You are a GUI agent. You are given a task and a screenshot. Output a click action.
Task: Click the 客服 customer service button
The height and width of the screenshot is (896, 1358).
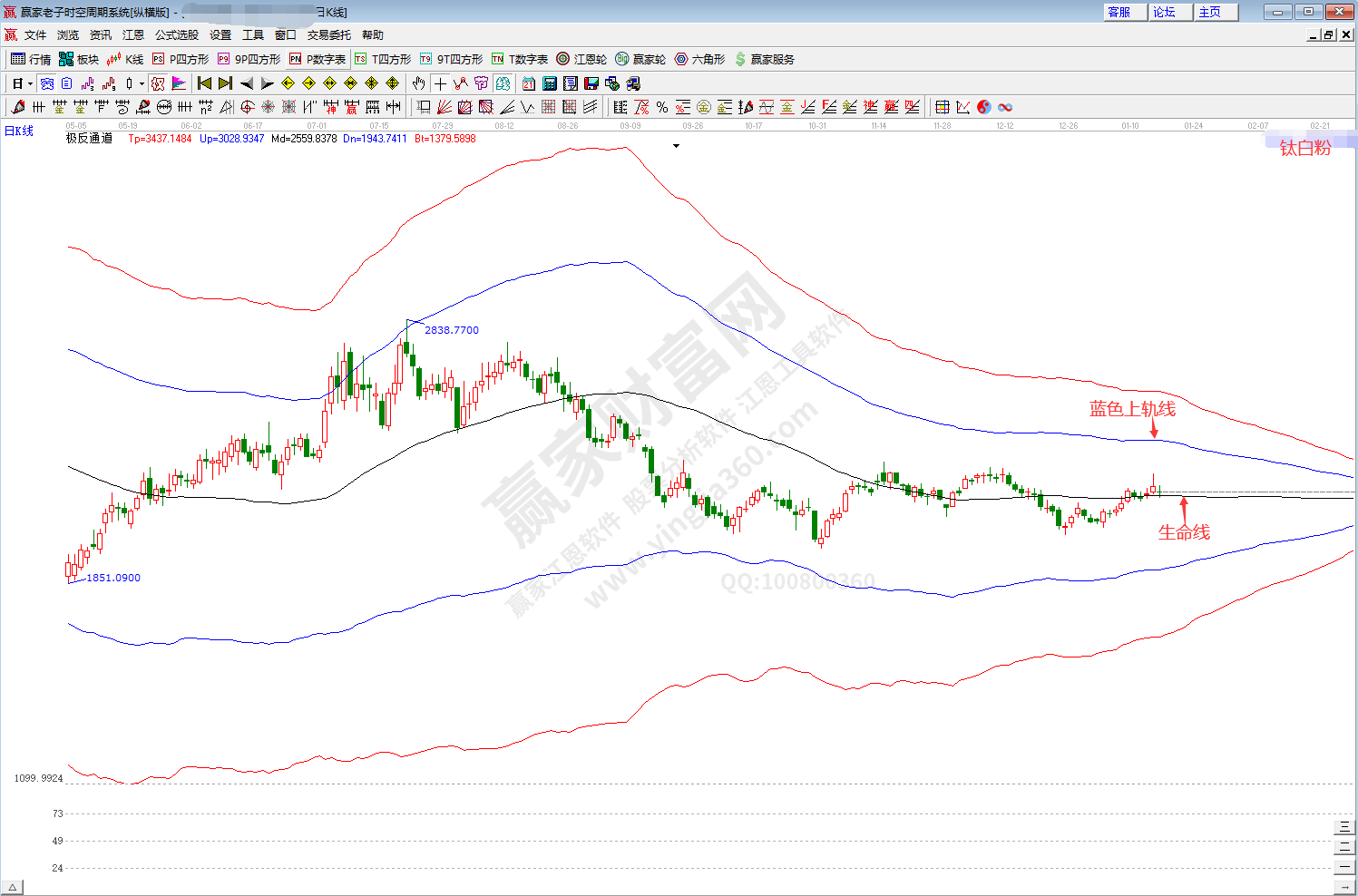(x=1119, y=12)
